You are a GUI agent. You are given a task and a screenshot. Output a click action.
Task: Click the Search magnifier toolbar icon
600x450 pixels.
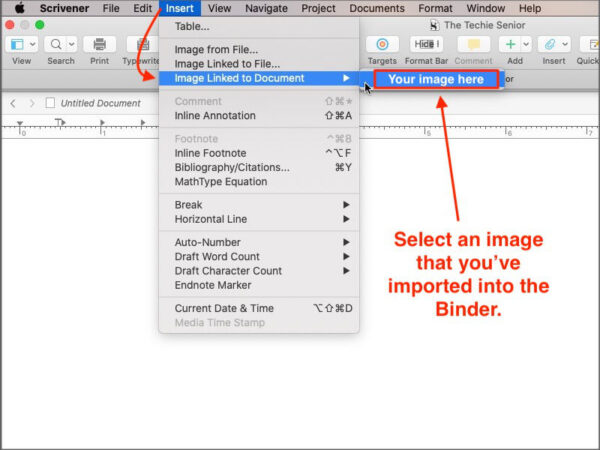click(x=56, y=44)
